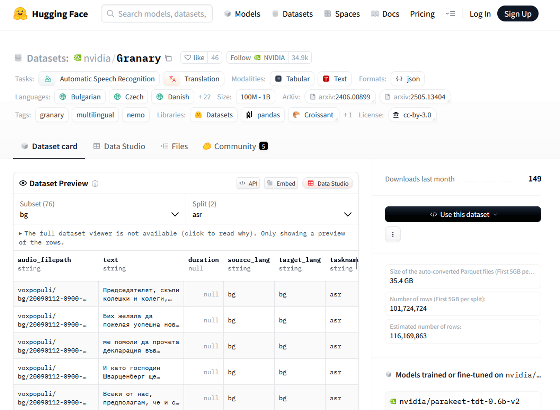Screen dimensions: 560x410
Task: Go to the Pricing page
Action: point(422,14)
